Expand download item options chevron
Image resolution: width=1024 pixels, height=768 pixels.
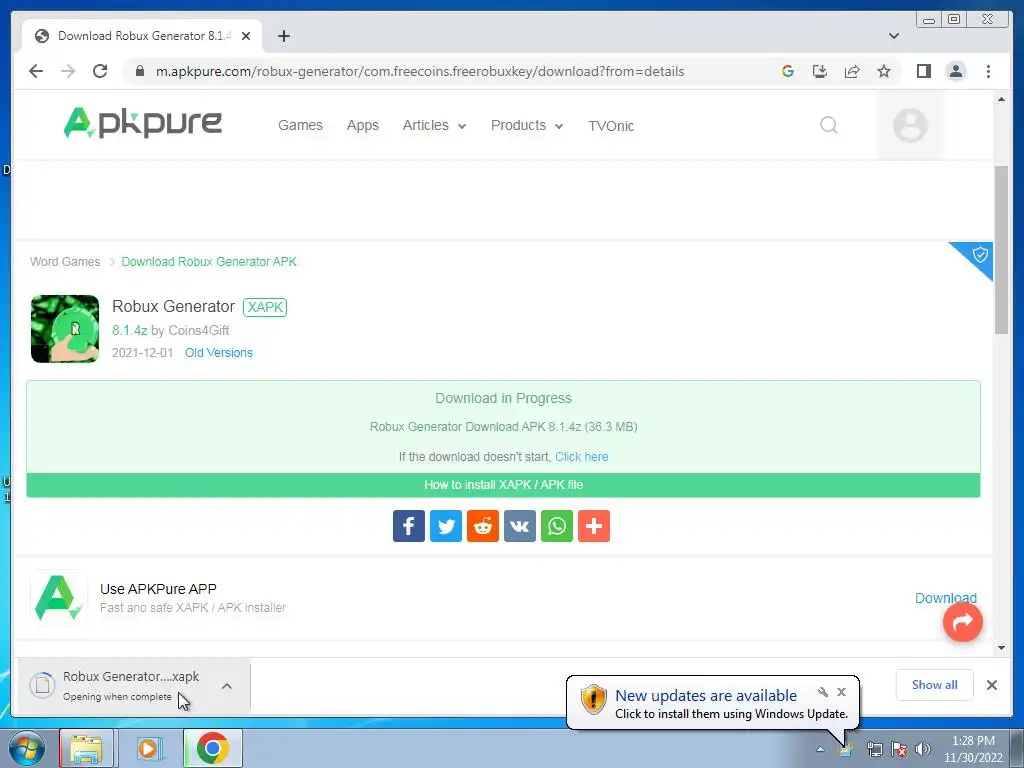coord(227,686)
